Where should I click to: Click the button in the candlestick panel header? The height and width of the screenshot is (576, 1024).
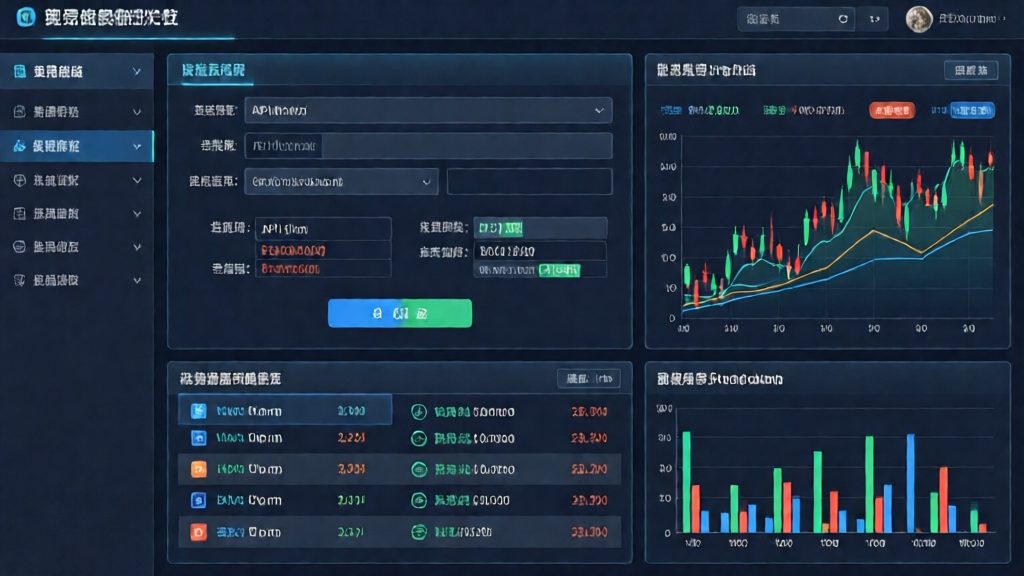point(971,70)
